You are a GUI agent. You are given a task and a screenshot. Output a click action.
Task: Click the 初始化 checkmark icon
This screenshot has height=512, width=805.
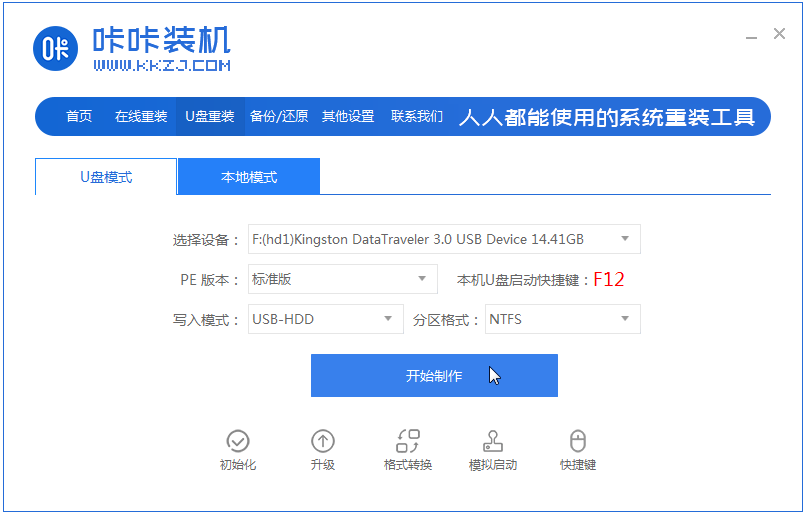point(238,441)
